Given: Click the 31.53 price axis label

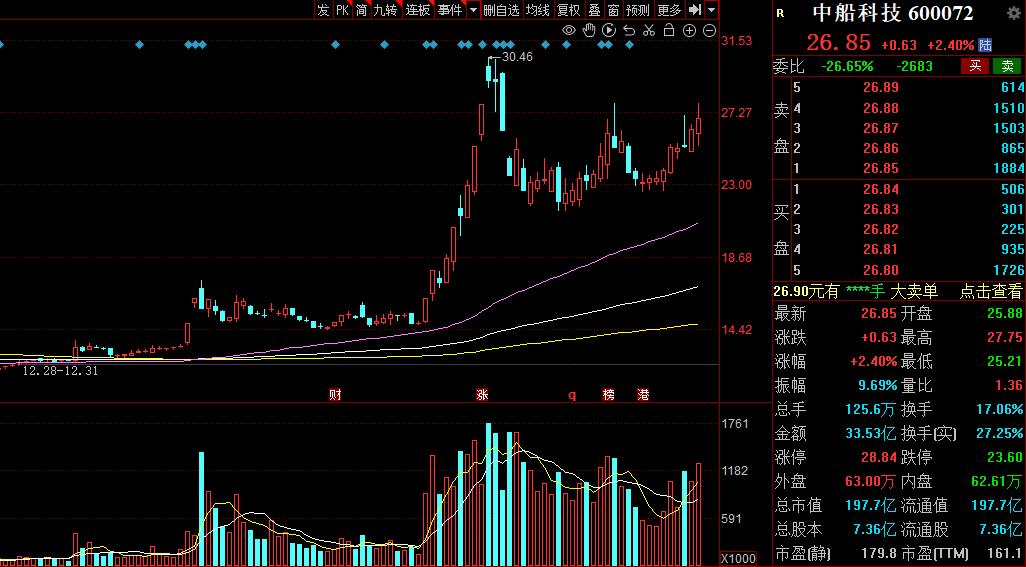Looking at the screenshot, I should tap(737, 41).
